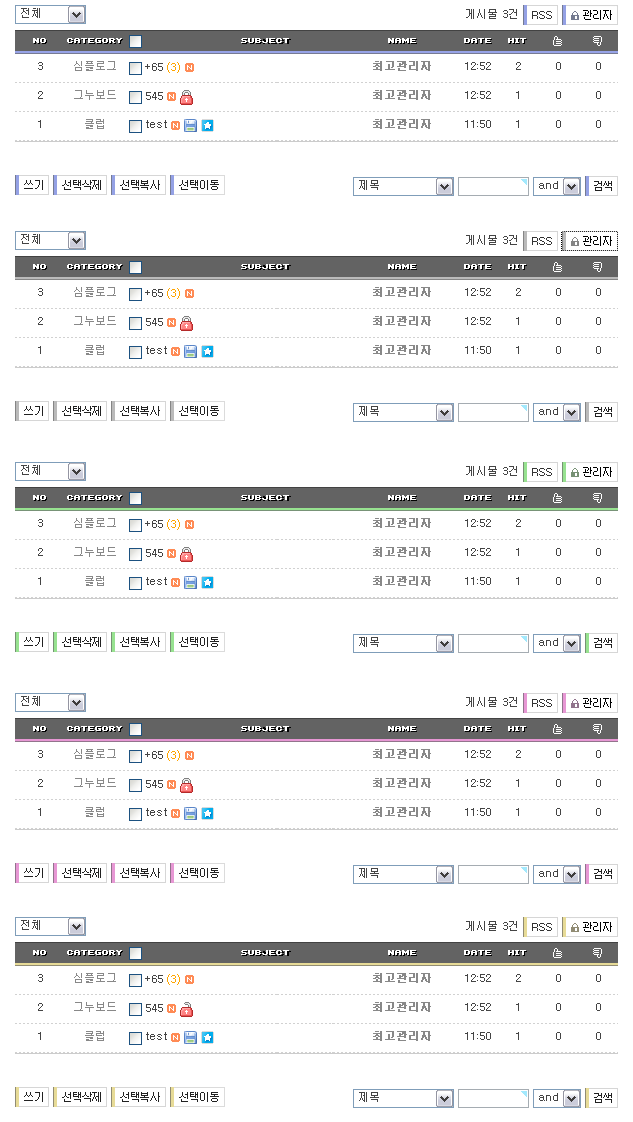The width and height of the screenshot is (633, 1122).
Task: Open the 'and' operator dropdown in the gray-accented board
Action: coord(557,412)
